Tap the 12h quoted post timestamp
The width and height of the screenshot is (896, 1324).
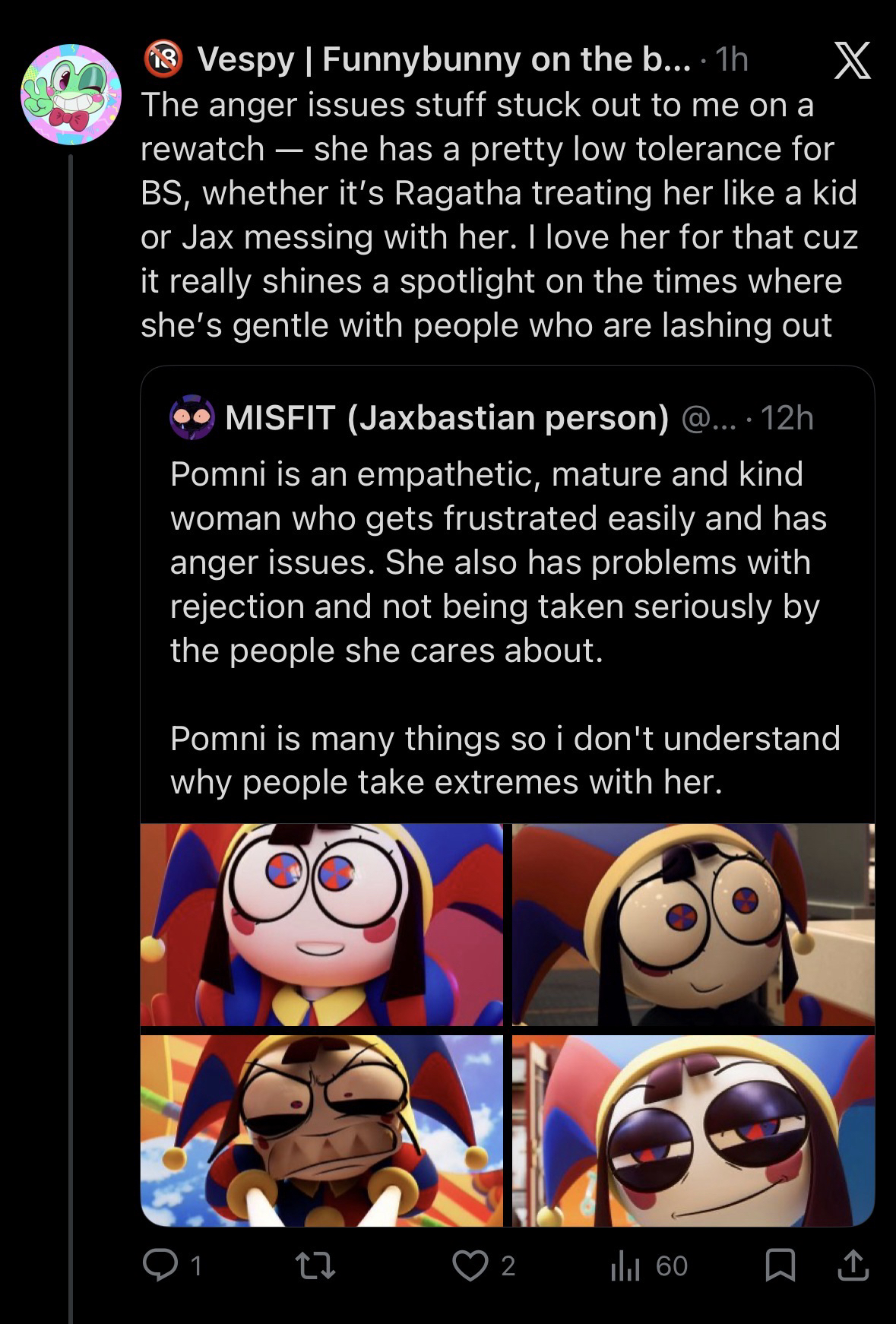tap(787, 417)
